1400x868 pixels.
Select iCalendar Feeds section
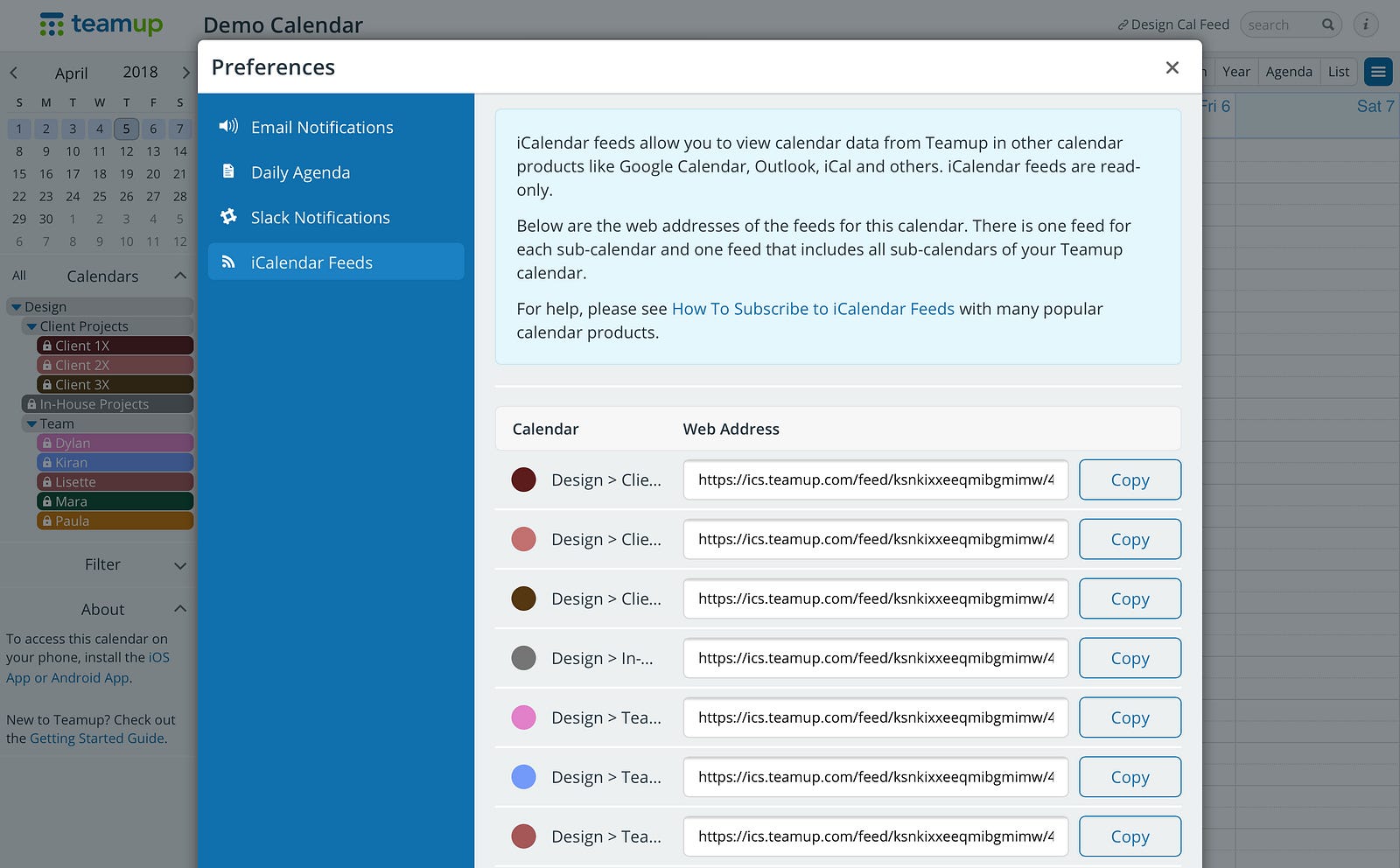(x=336, y=262)
